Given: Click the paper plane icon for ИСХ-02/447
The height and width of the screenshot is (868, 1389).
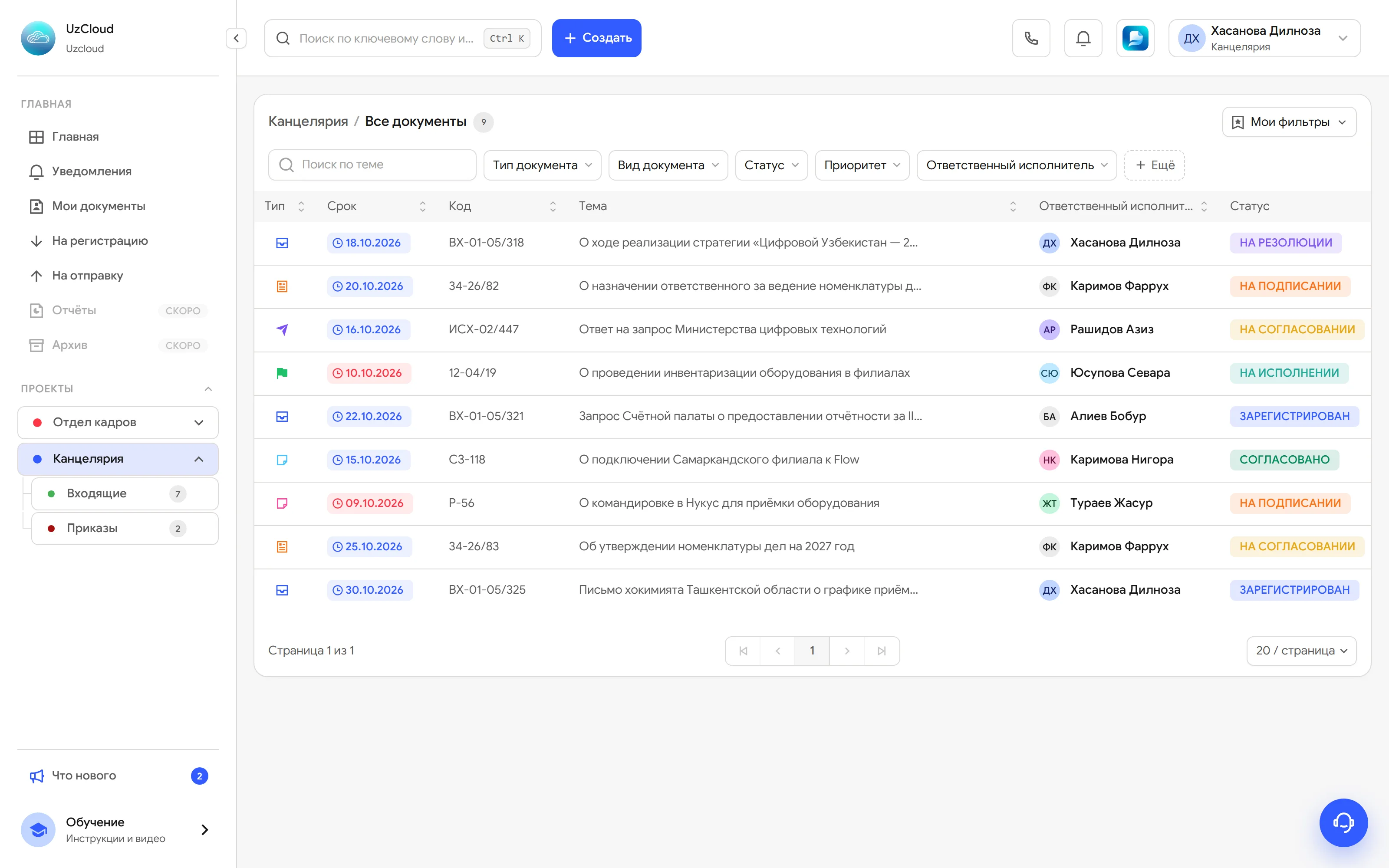Looking at the screenshot, I should [x=282, y=329].
